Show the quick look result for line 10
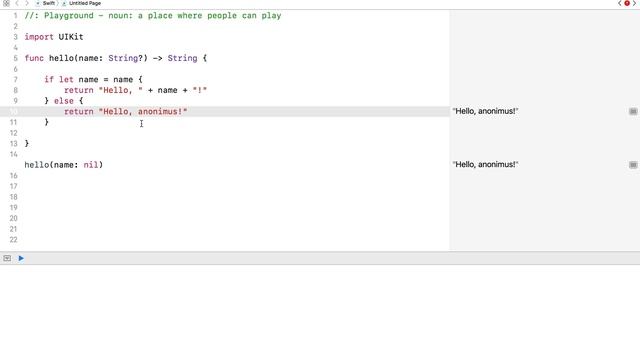Image resolution: width=640 pixels, height=360 pixels. (x=633, y=111)
